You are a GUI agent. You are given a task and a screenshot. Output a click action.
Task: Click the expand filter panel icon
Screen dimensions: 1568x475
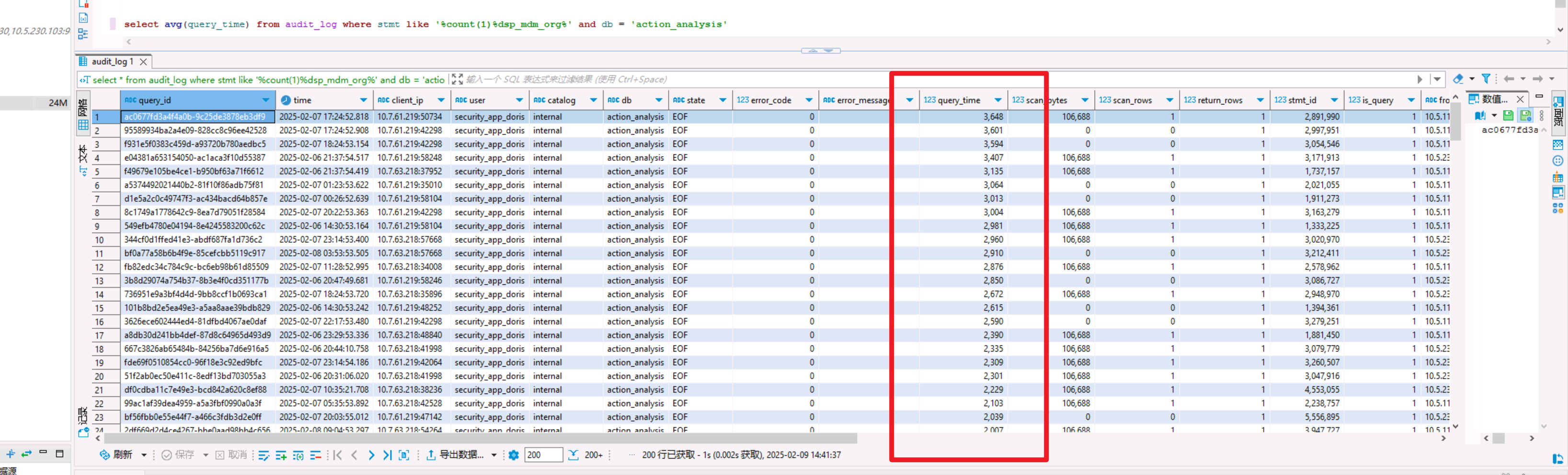[x=457, y=79]
